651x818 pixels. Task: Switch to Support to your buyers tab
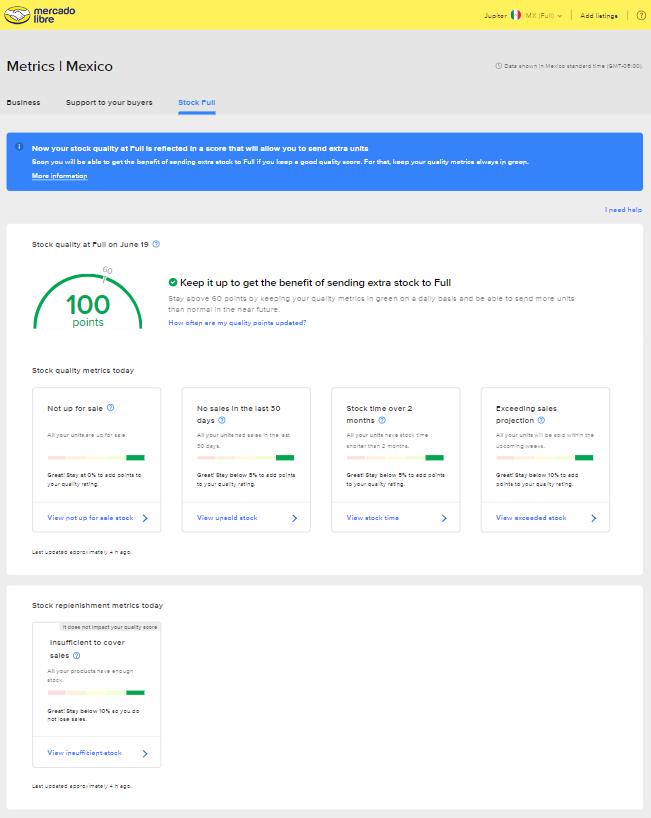click(109, 102)
